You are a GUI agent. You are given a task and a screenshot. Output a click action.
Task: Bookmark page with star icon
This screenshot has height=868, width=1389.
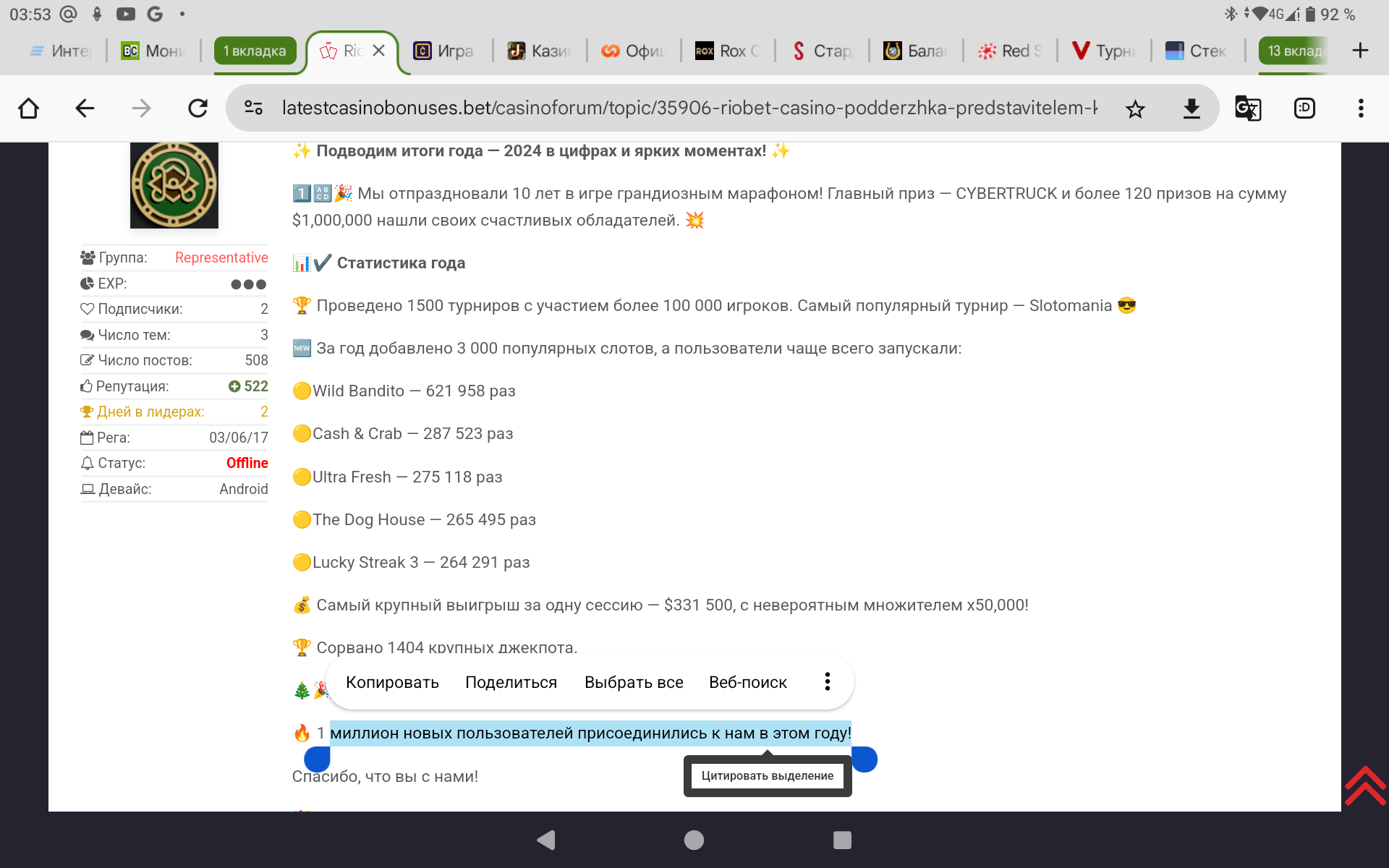tap(1135, 109)
